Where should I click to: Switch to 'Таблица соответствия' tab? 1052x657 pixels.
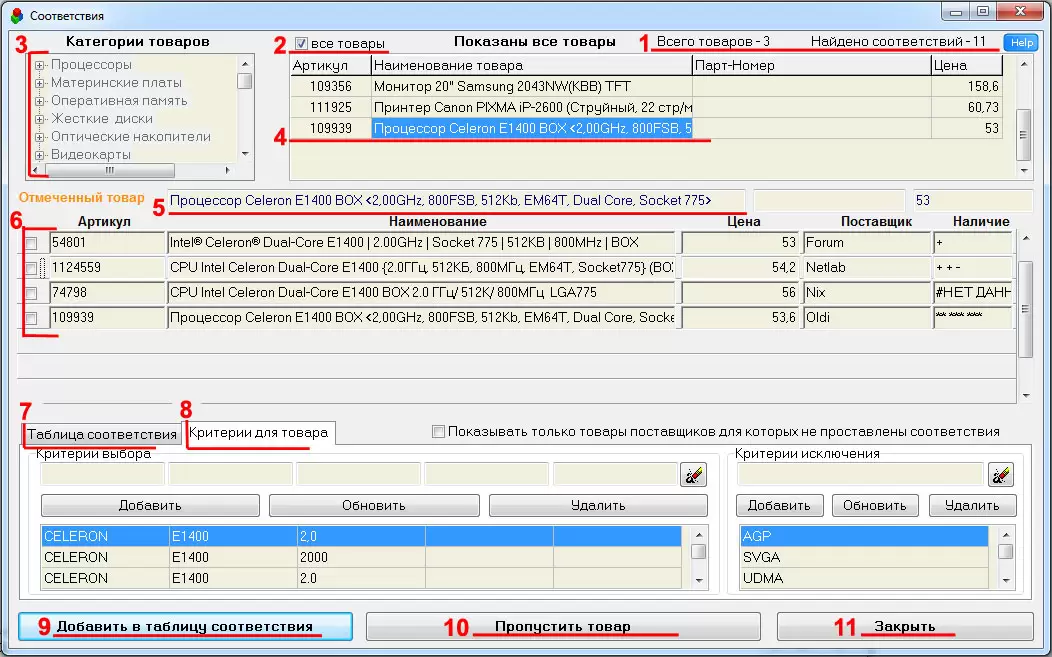click(x=101, y=435)
